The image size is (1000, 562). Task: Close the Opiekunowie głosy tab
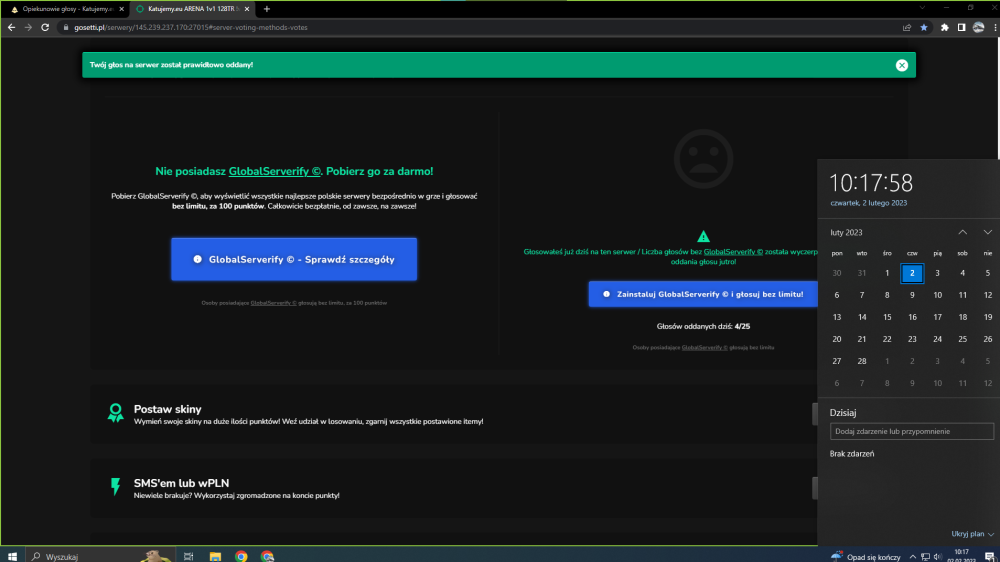tap(121, 9)
